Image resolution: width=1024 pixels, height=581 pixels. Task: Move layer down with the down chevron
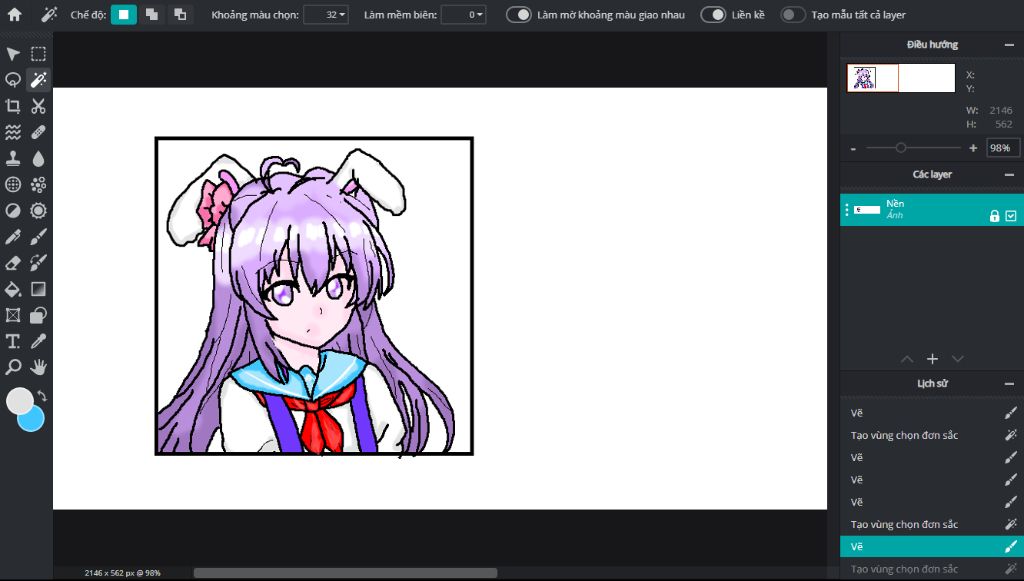[957, 359]
